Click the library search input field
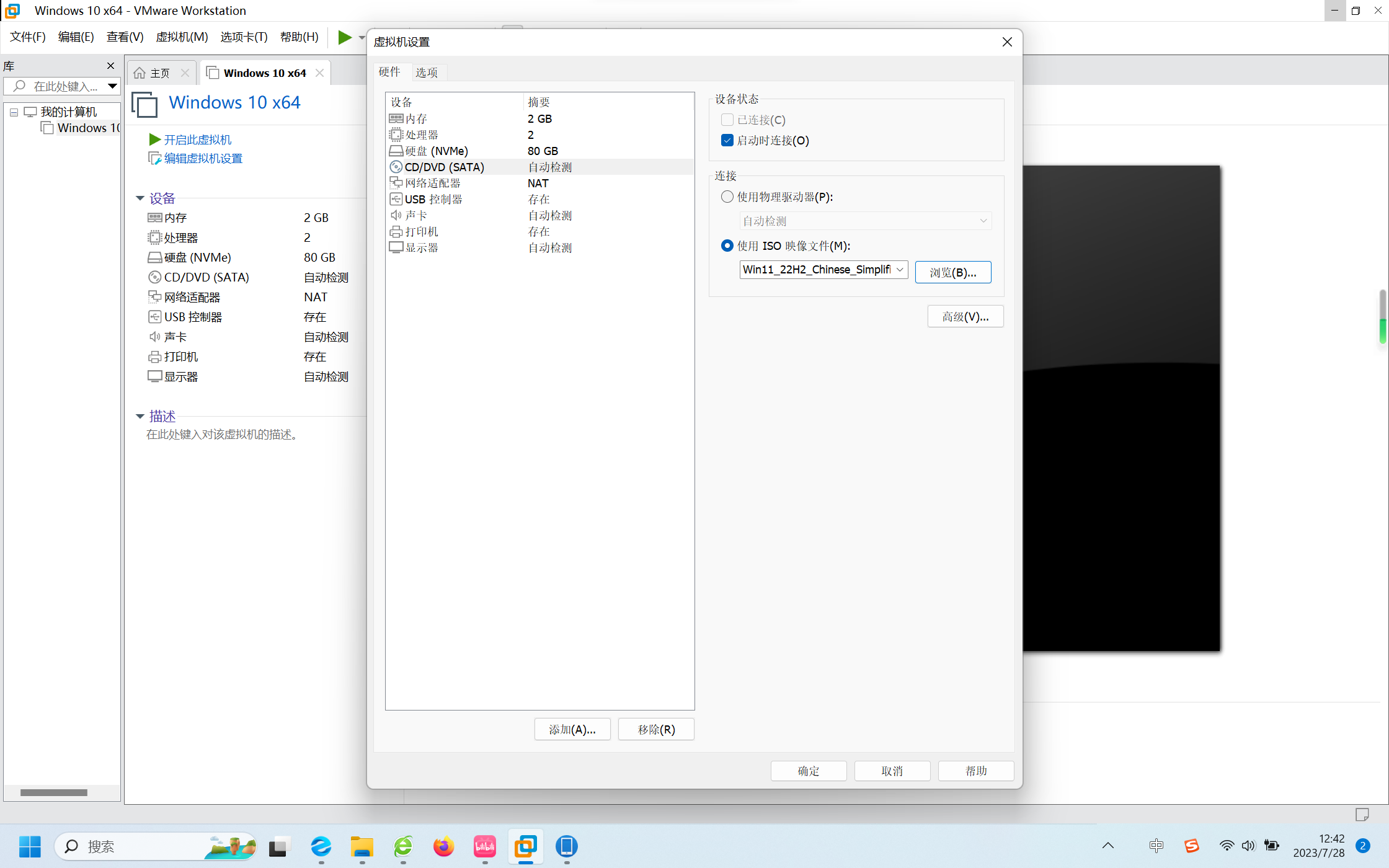This screenshot has width=1389, height=868. 65,86
